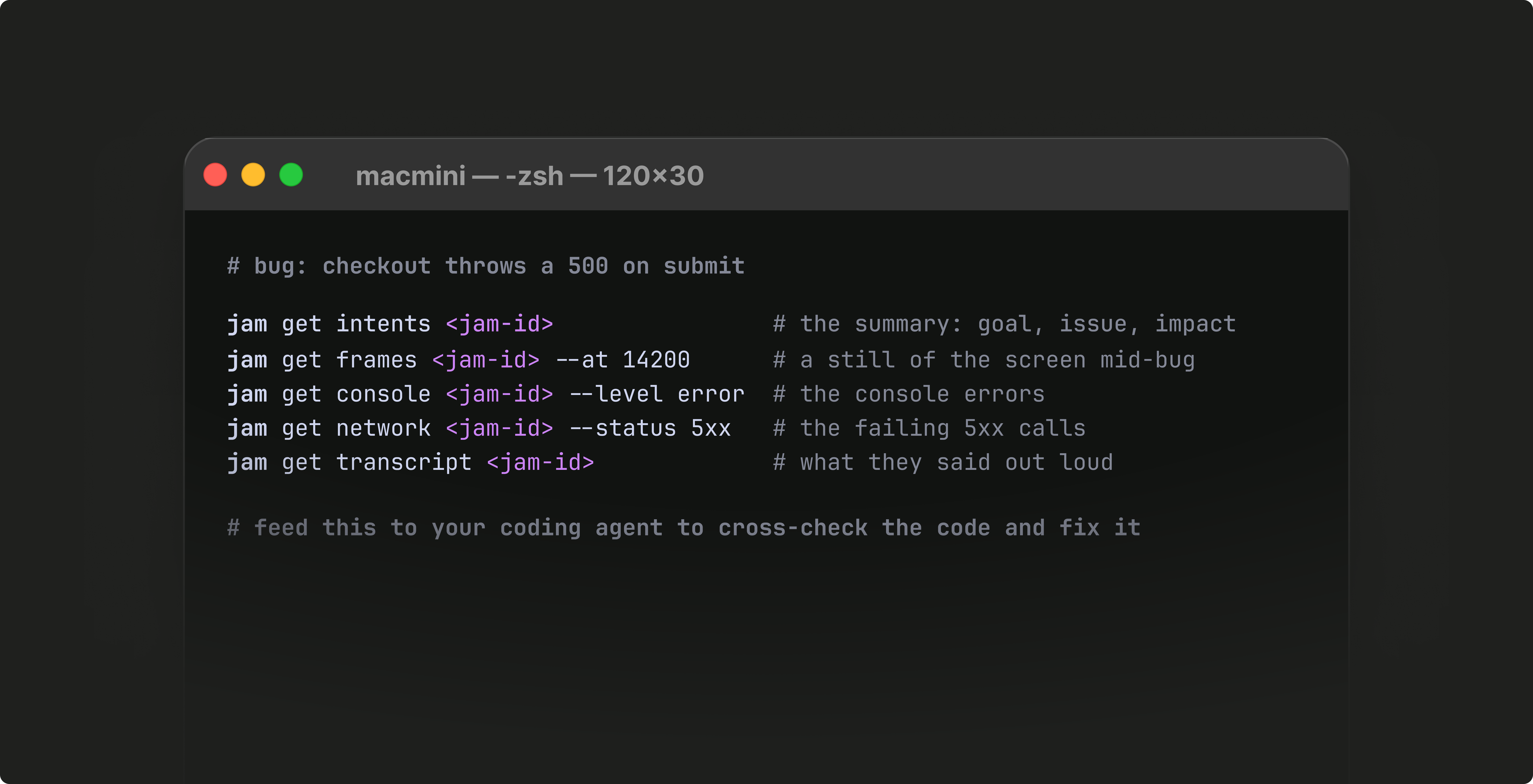This screenshot has height=784, width=1533.
Task: Click the '--at 14200' flag
Action: [622, 360]
